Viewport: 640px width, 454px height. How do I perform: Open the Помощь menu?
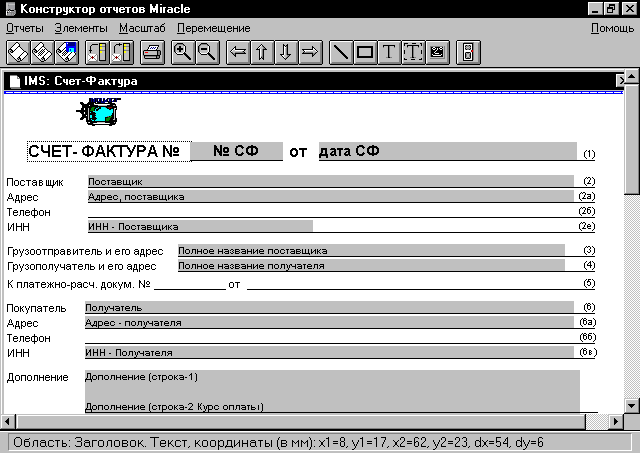(612, 28)
